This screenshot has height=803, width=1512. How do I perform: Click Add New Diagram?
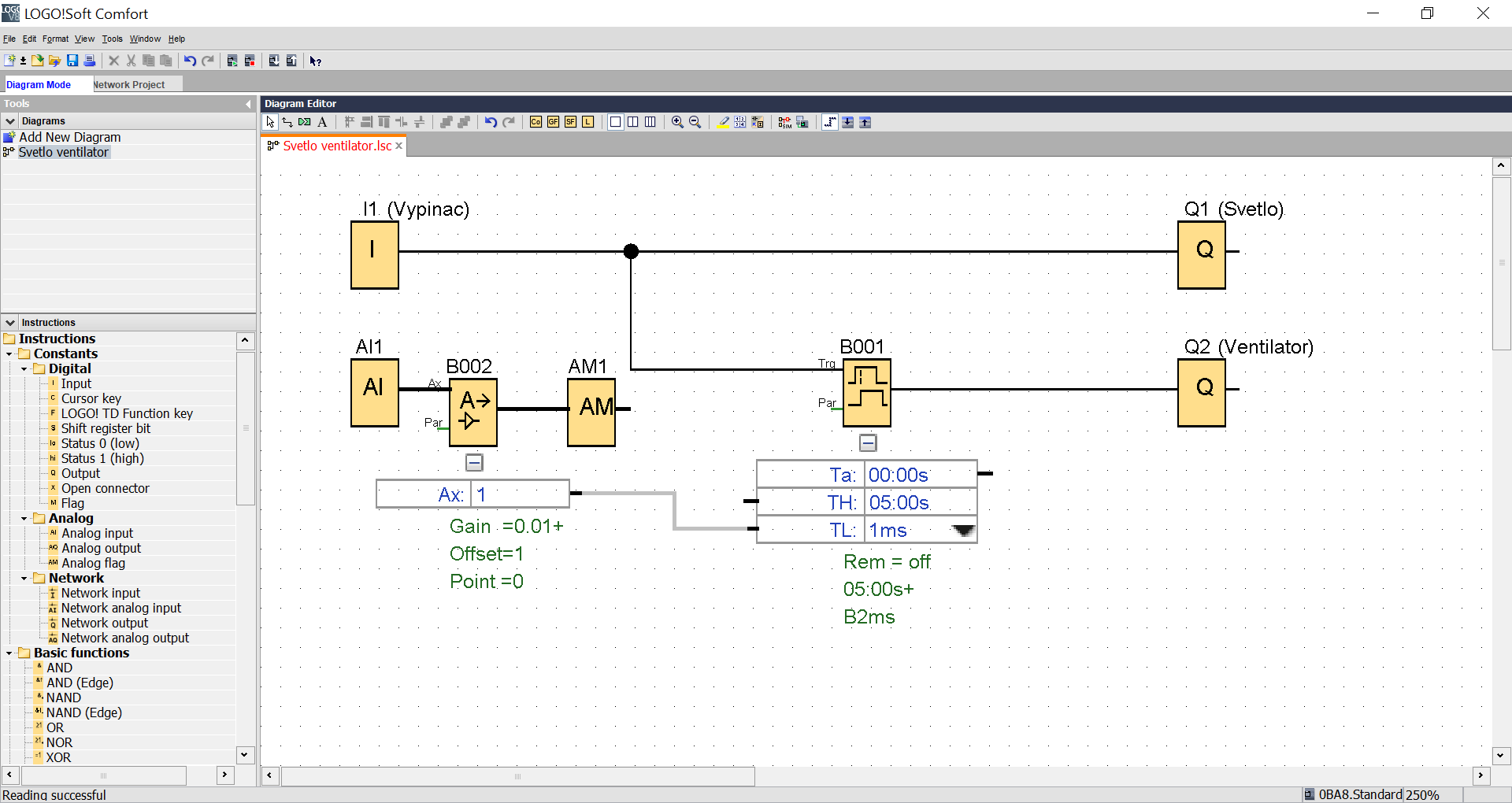click(x=69, y=137)
